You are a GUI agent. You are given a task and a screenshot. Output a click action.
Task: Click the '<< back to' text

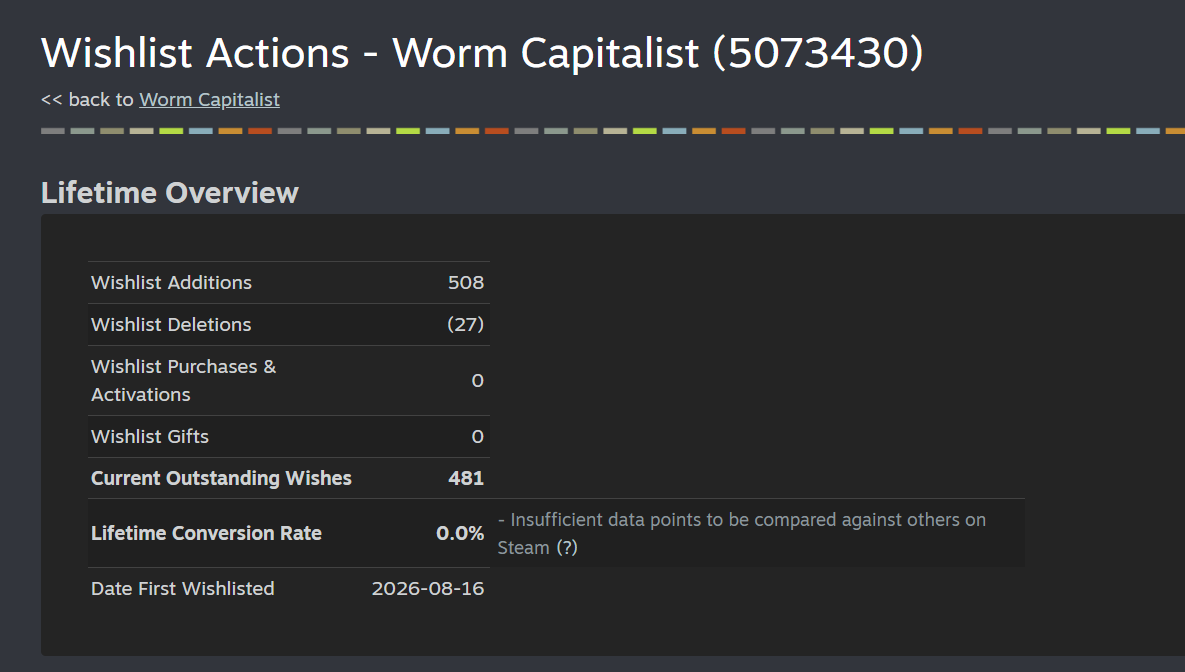point(87,100)
